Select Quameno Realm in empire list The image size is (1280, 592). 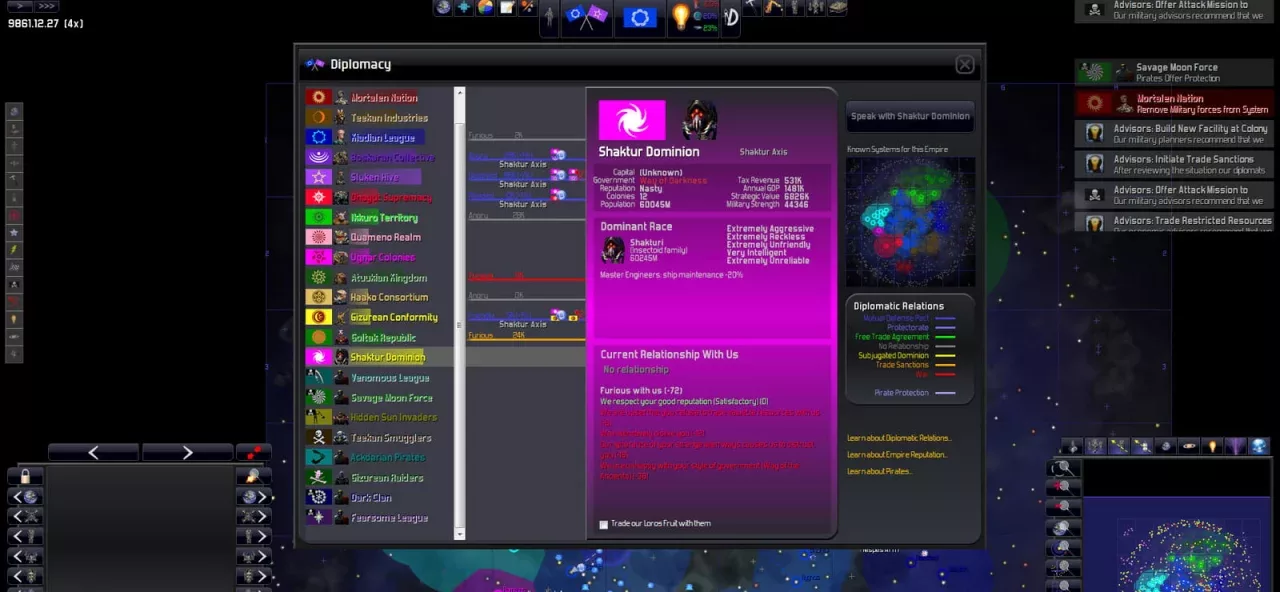pyautogui.click(x=379, y=237)
